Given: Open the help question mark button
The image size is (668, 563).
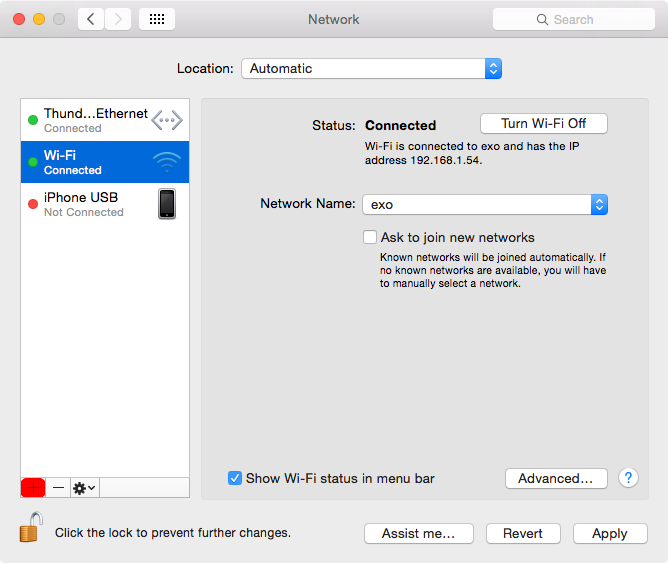Looking at the screenshot, I should coord(628,478).
